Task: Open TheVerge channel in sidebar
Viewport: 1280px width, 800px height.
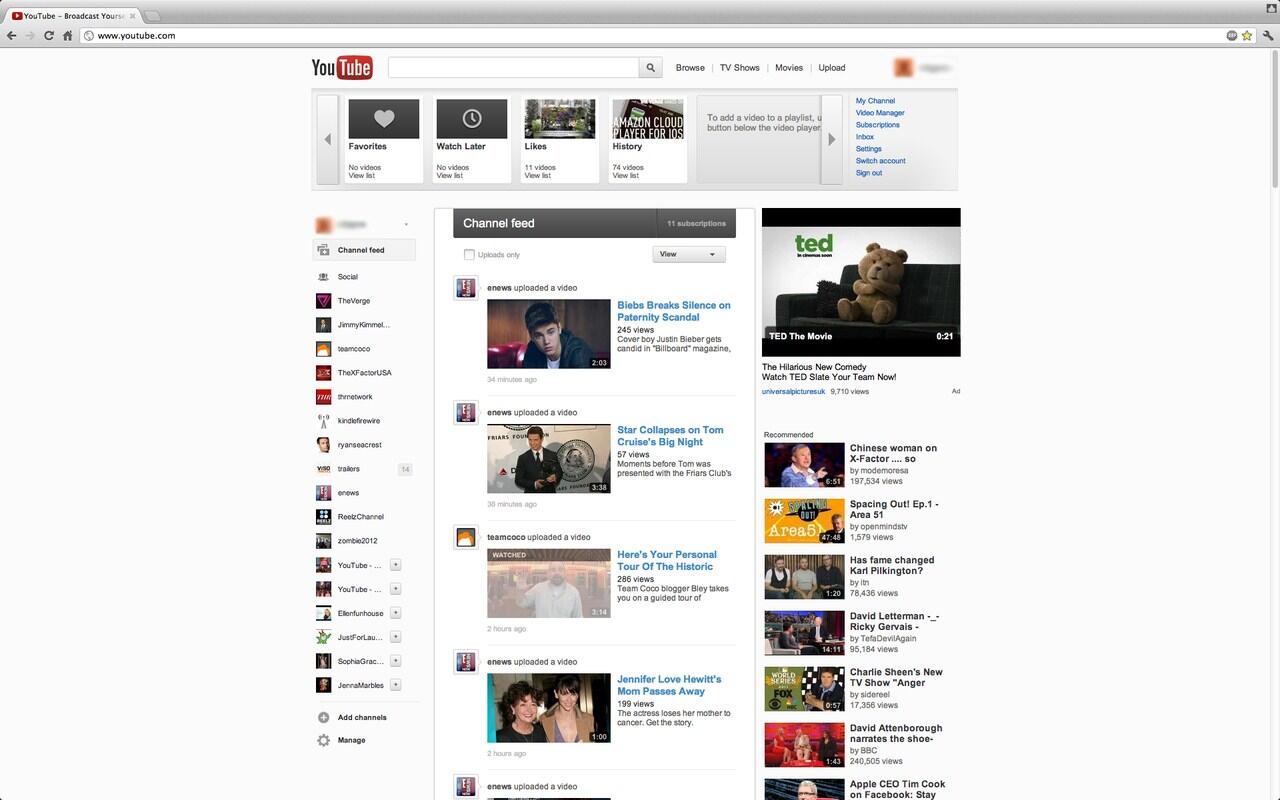Action: (353, 301)
